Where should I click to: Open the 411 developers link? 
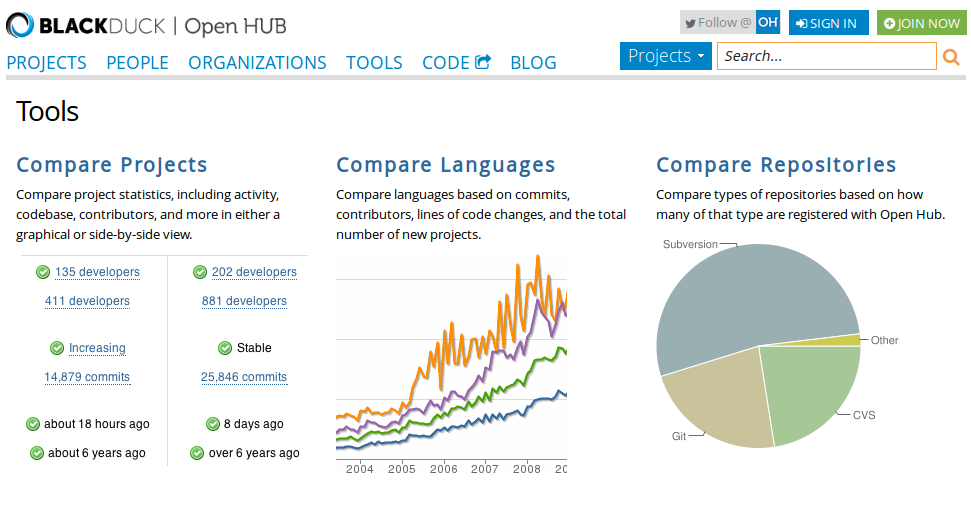pyautogui.click(x=87, y=301)
